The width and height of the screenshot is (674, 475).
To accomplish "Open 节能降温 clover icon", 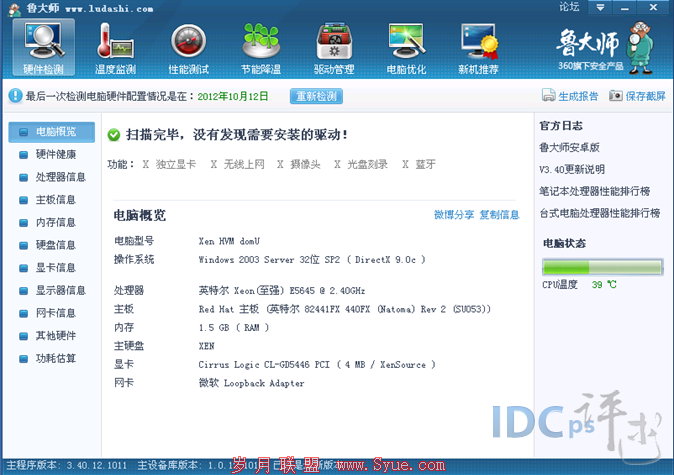I will click(261, 48).
